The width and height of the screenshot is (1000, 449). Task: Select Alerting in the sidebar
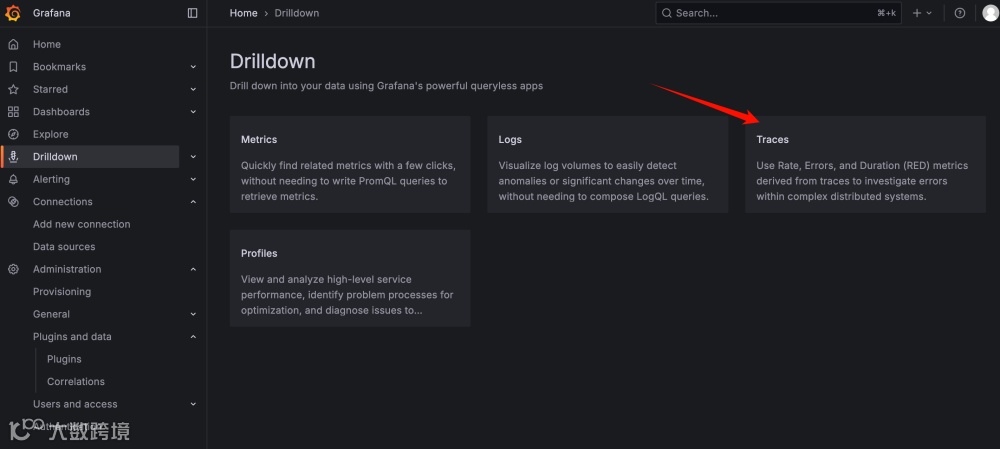(51, 179)
